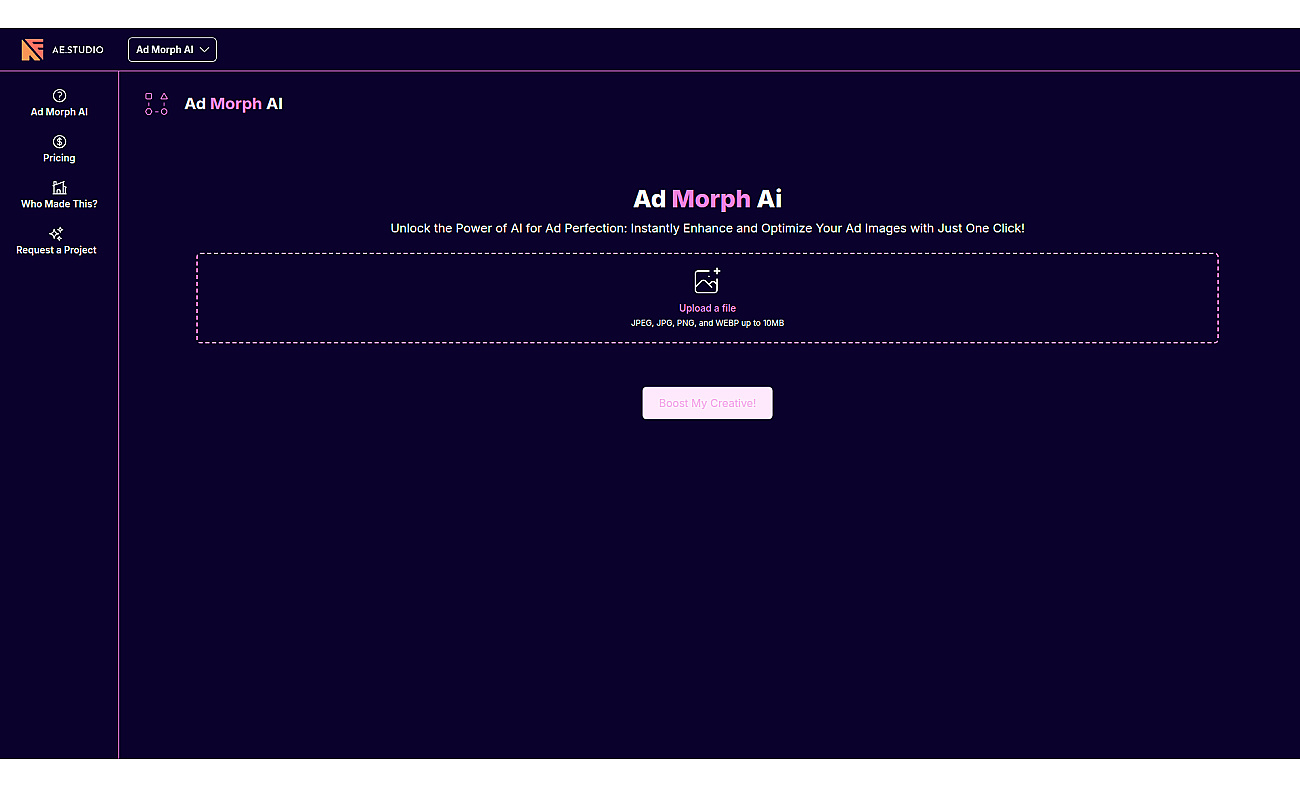Click the dollar sign Pricing icon
Image resolution: width=1300 pixels, height=788 pixels.
[x=59, y=142]
